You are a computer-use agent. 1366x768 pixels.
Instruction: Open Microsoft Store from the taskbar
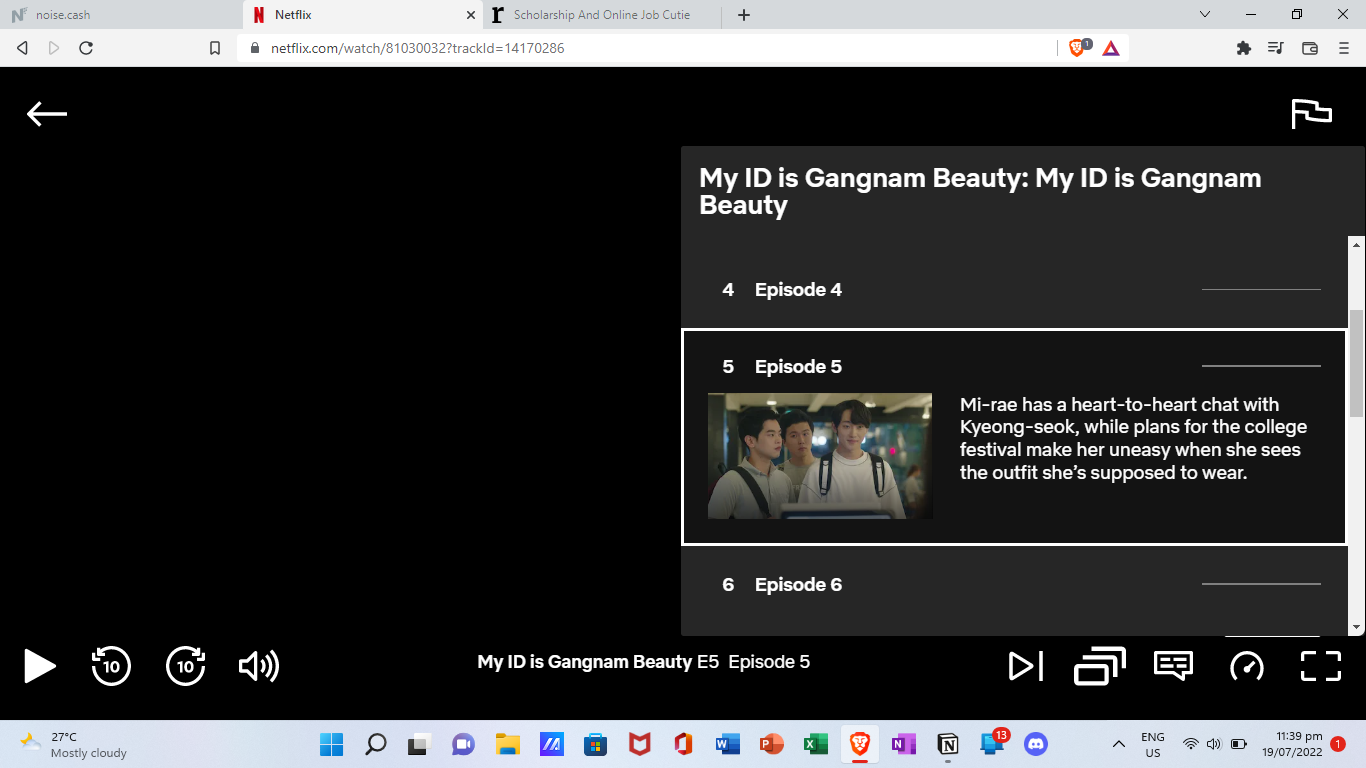595,744
